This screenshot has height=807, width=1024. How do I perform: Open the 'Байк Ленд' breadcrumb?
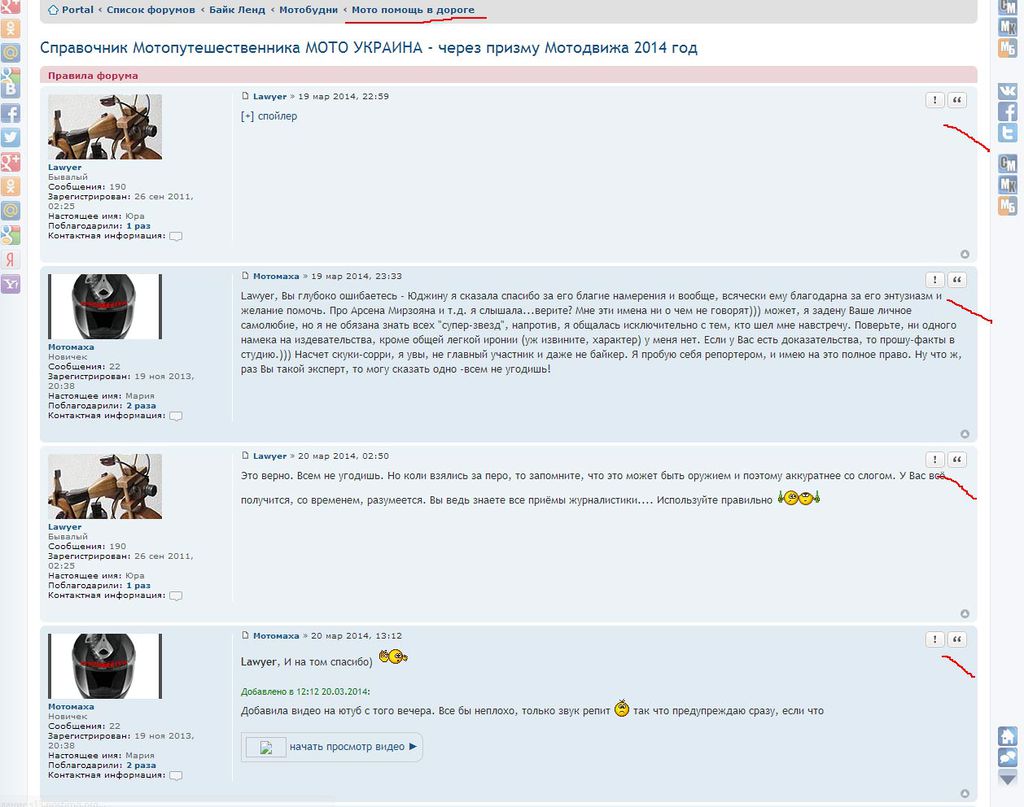pyautogui.click(x=236, y=10)
